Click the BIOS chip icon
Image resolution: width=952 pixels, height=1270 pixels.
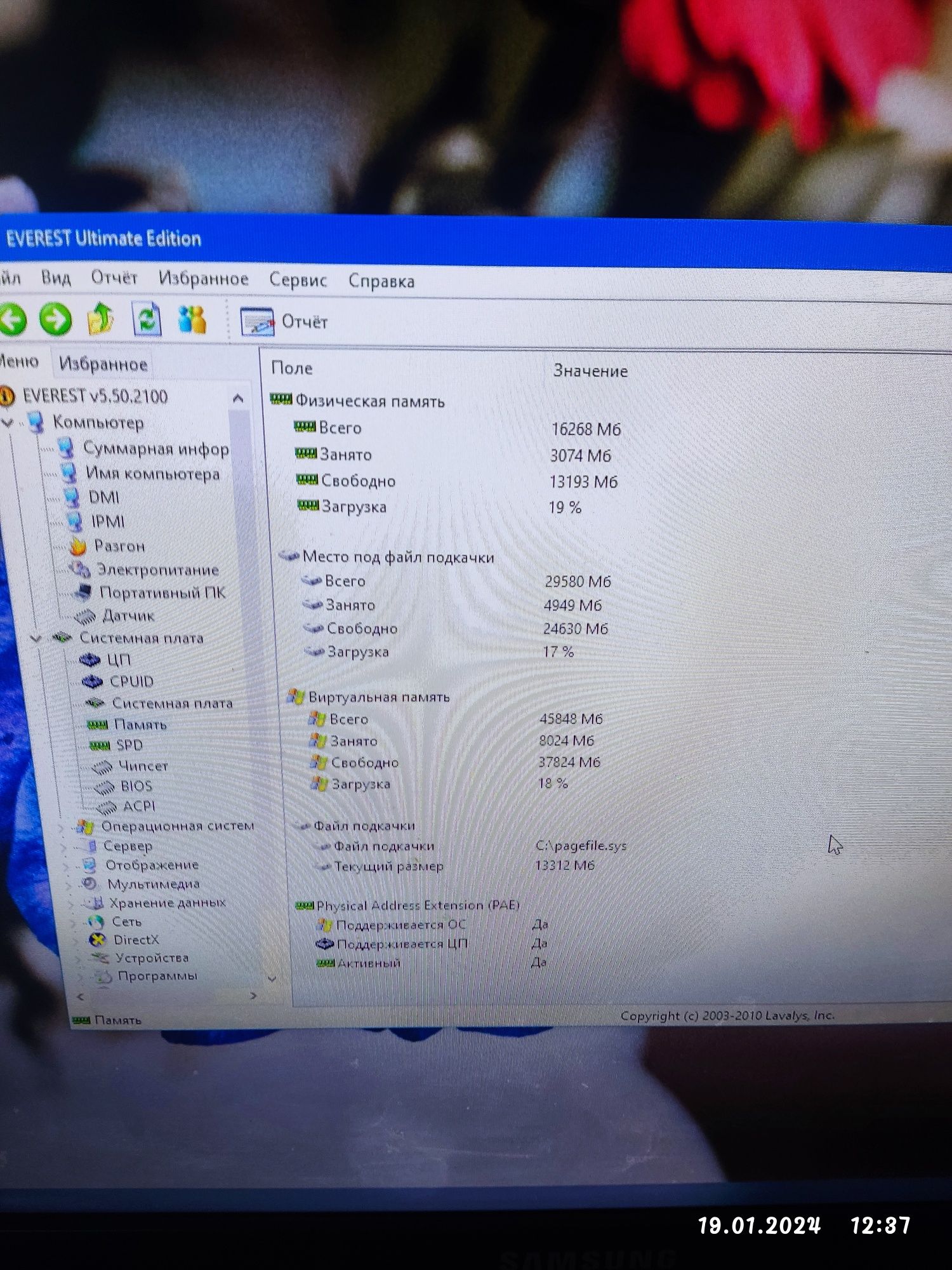(x=105, y=787)
